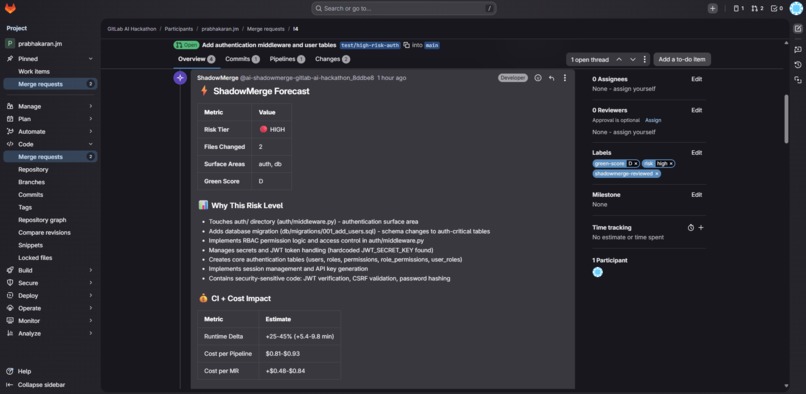Image resolution: width=806 pixels, height=394 pixels.
Task: Open the main target branch link
Action: click(x=432, y=45)
